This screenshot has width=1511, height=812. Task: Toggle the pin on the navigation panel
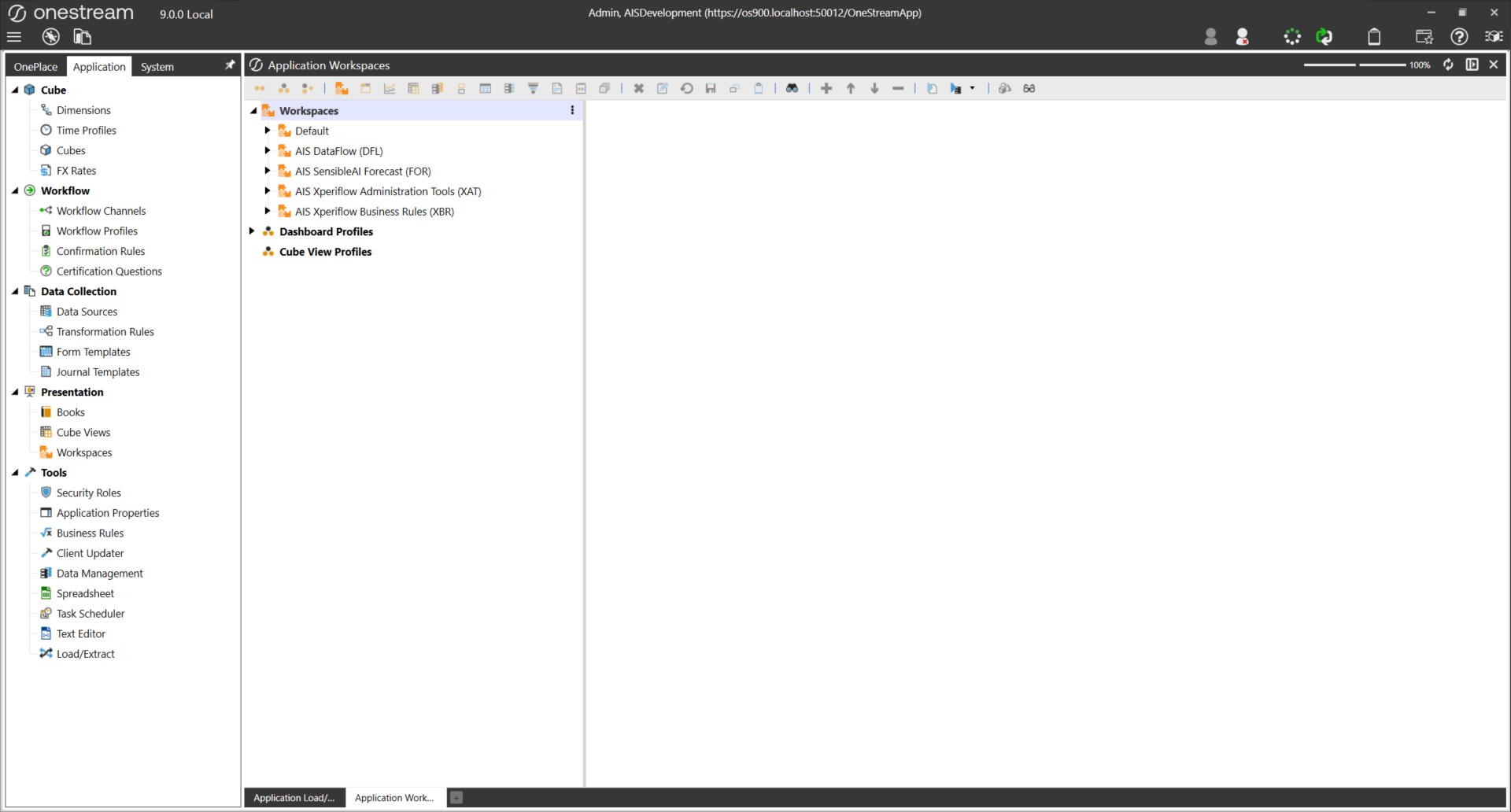click(230, 65)
